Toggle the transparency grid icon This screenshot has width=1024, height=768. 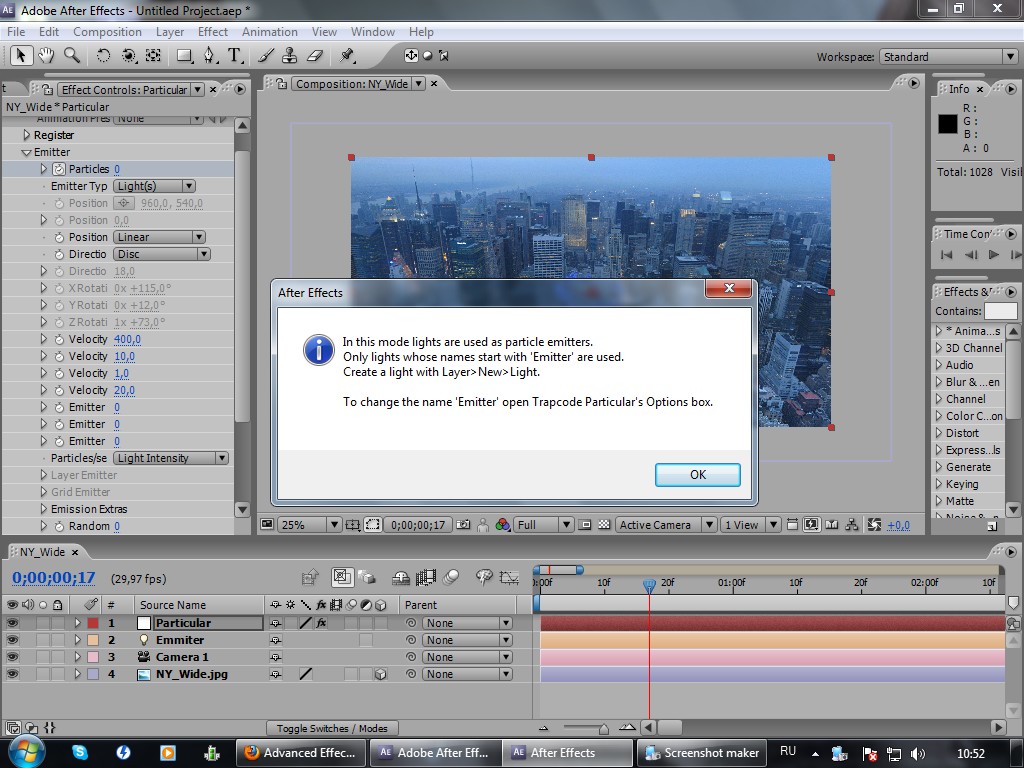click(604, 524)
